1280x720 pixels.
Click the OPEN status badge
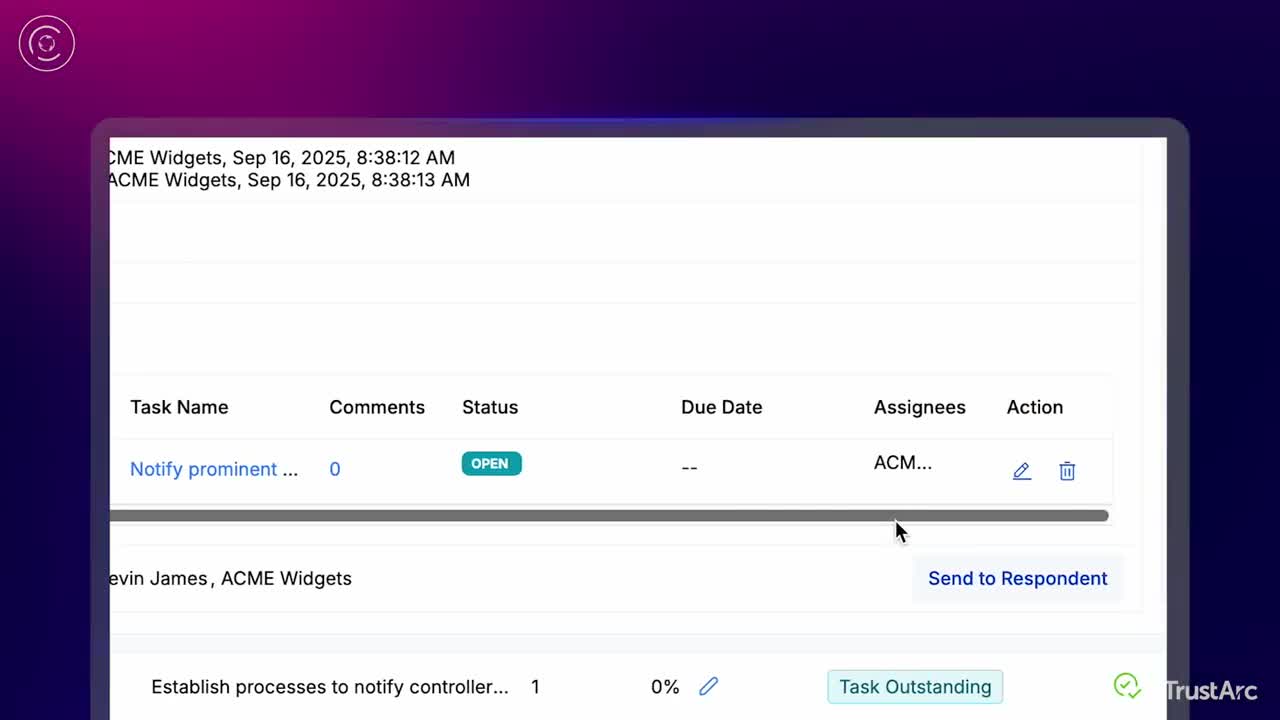491,464
